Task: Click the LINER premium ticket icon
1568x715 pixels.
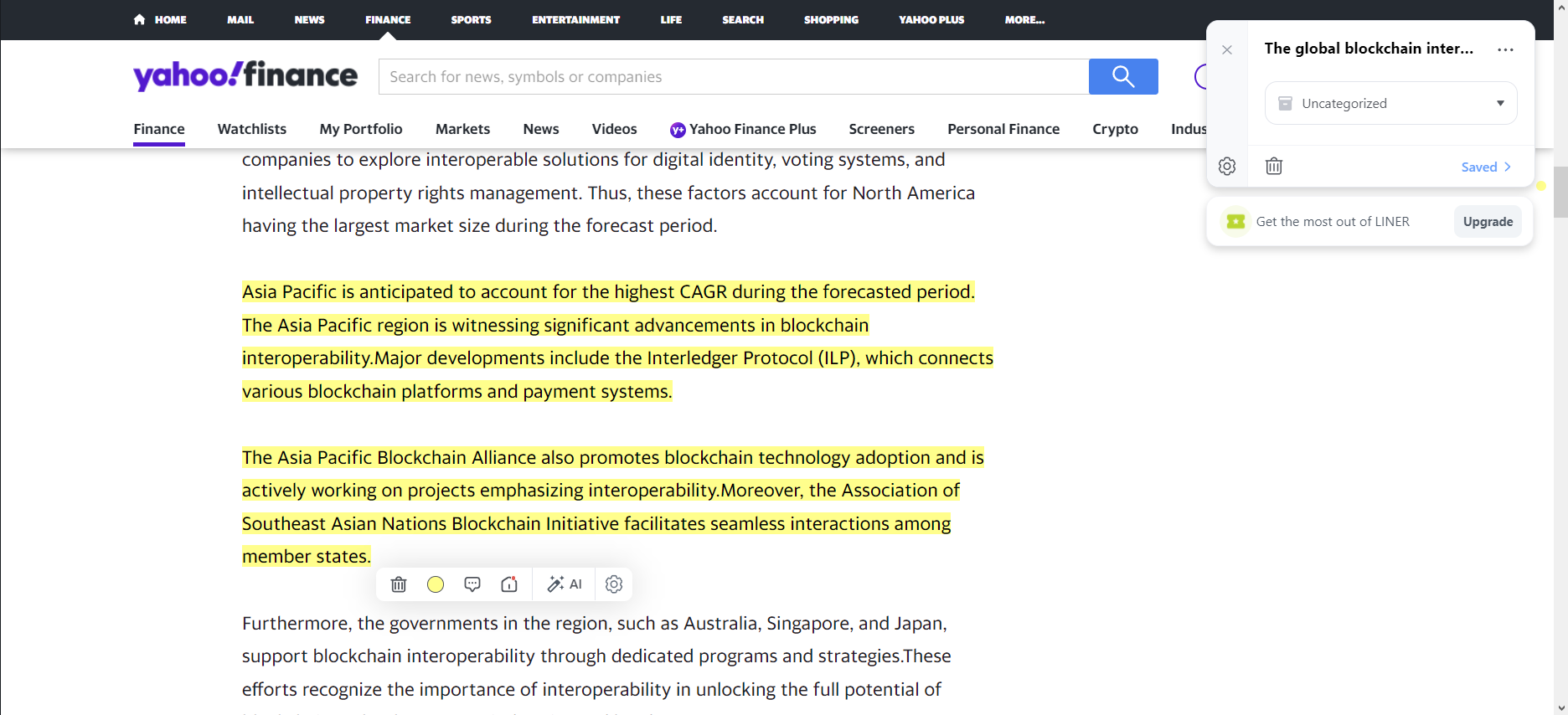Action: [x=1235, y=221]
